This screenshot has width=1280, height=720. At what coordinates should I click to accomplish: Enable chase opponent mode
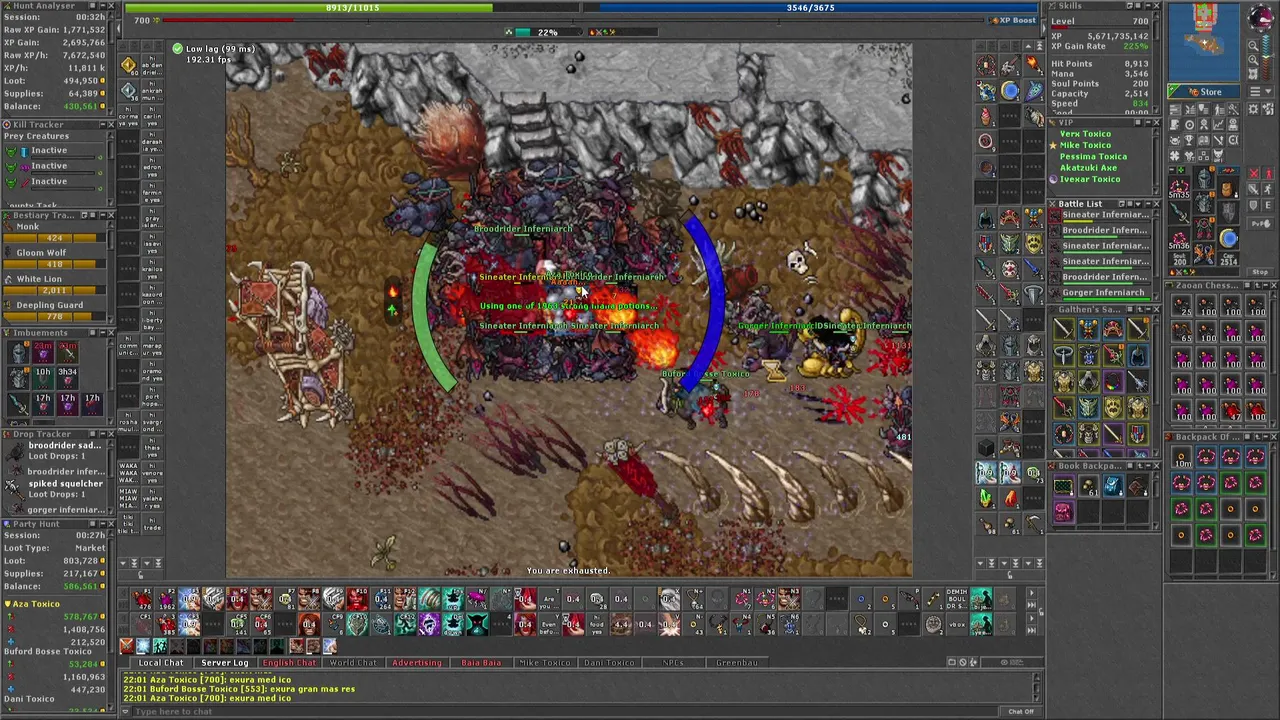tap(1268, 189)
